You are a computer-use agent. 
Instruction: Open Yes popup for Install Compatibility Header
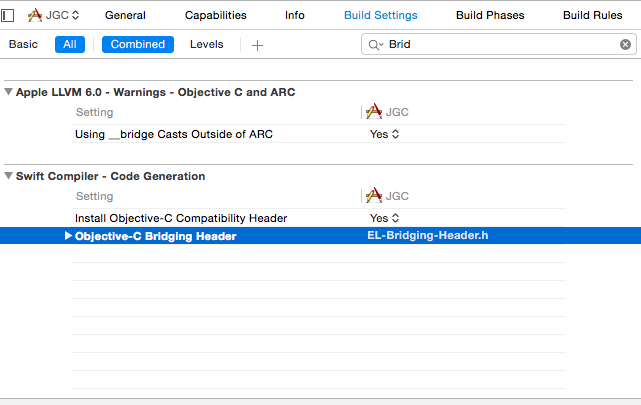[x=384, y=218]
